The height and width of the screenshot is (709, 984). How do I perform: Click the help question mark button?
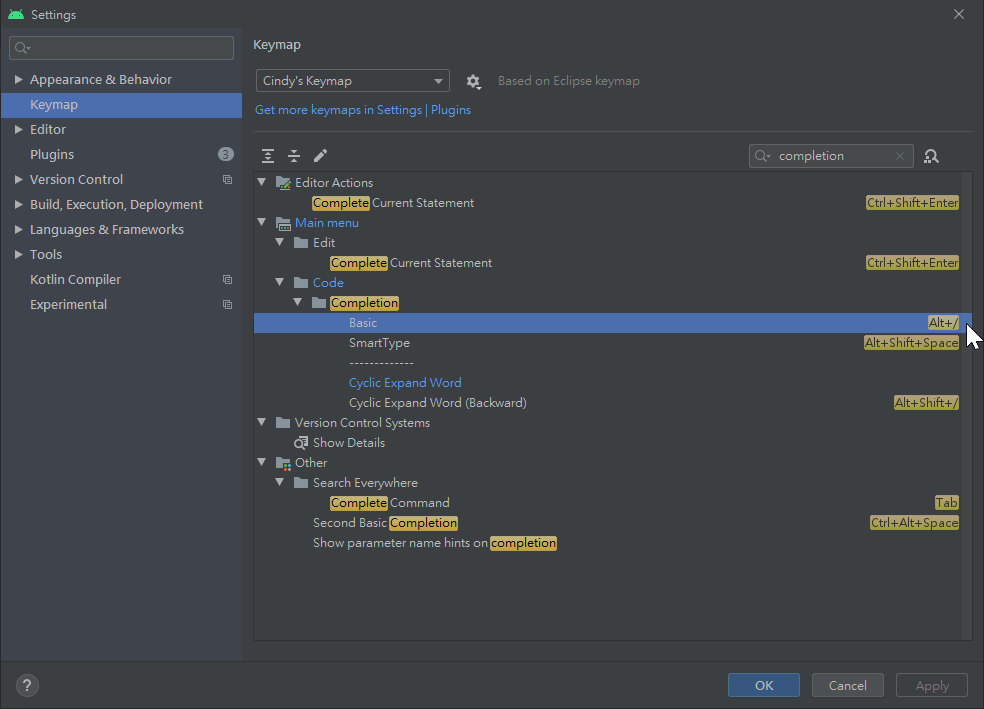(27, 685)
